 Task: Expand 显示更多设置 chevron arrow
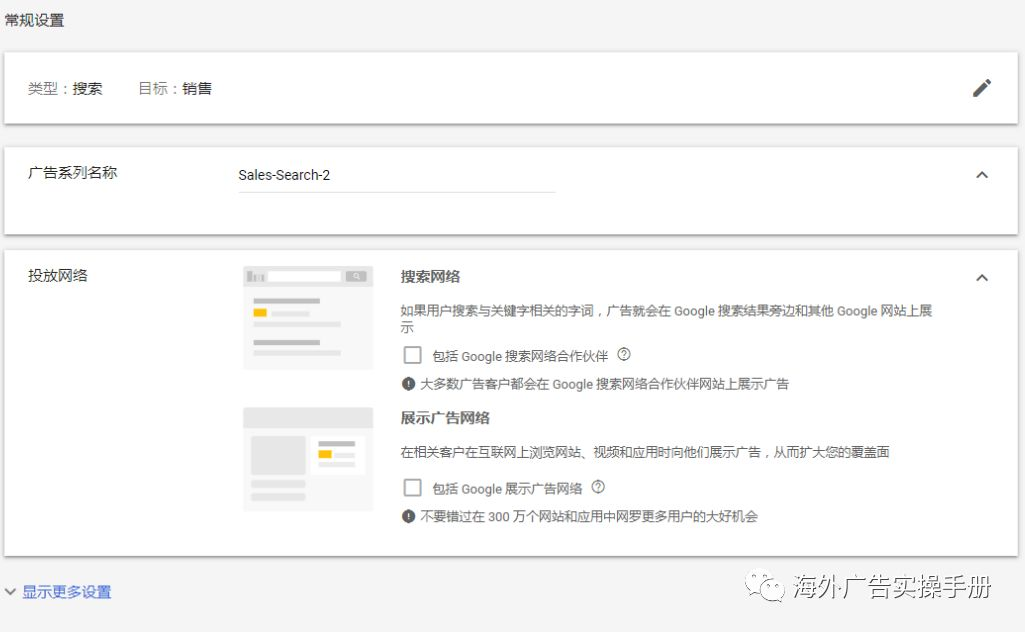10,591
